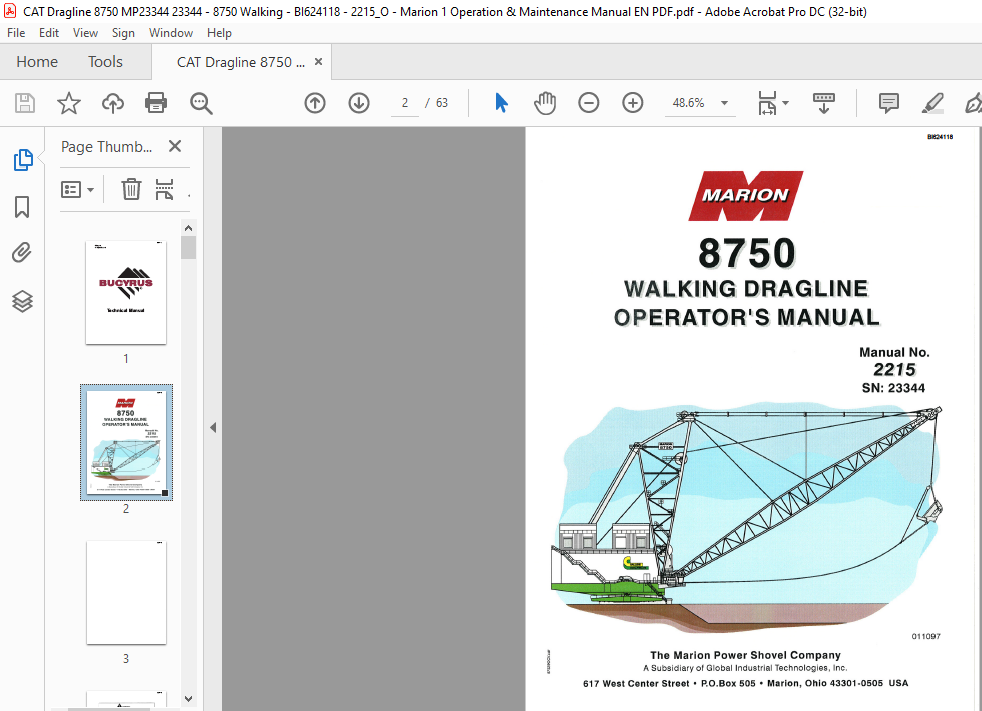Viewport: 982px width, 711px height.
Task: Activate the Hand pan tool
Action: click(545, 103)
